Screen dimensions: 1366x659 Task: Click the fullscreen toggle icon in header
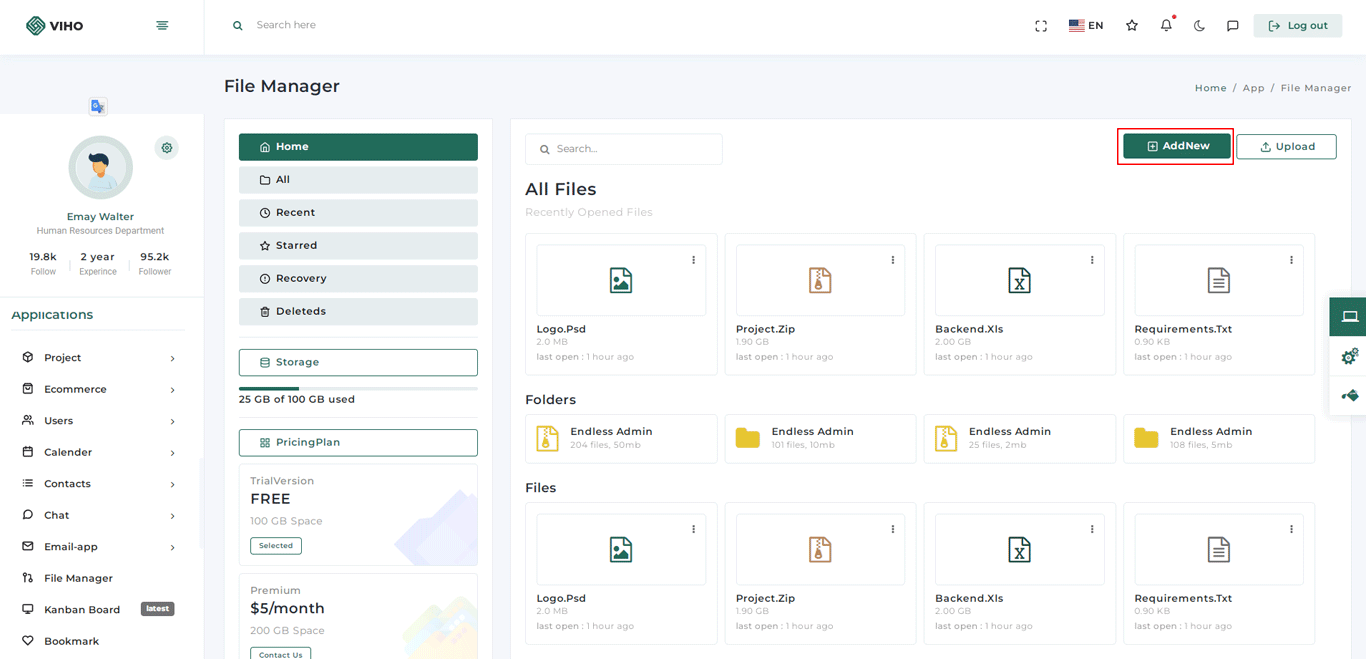click(x=1041, y=26)
